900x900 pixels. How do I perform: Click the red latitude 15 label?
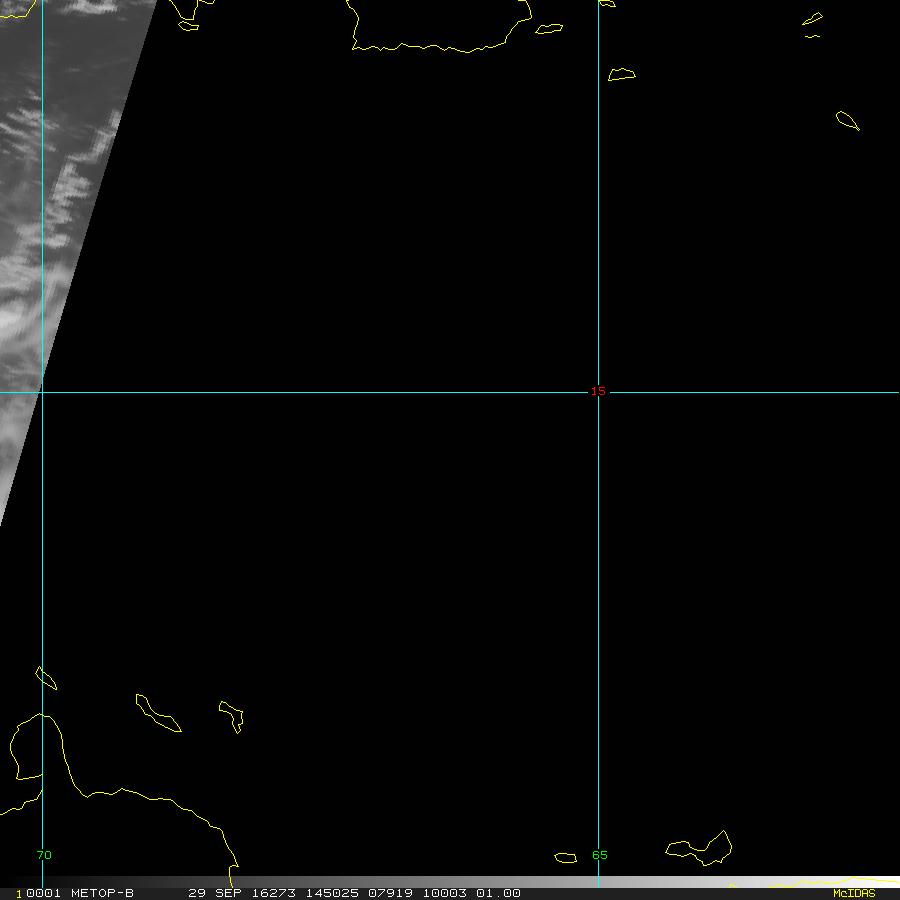(x=598, y=392)
